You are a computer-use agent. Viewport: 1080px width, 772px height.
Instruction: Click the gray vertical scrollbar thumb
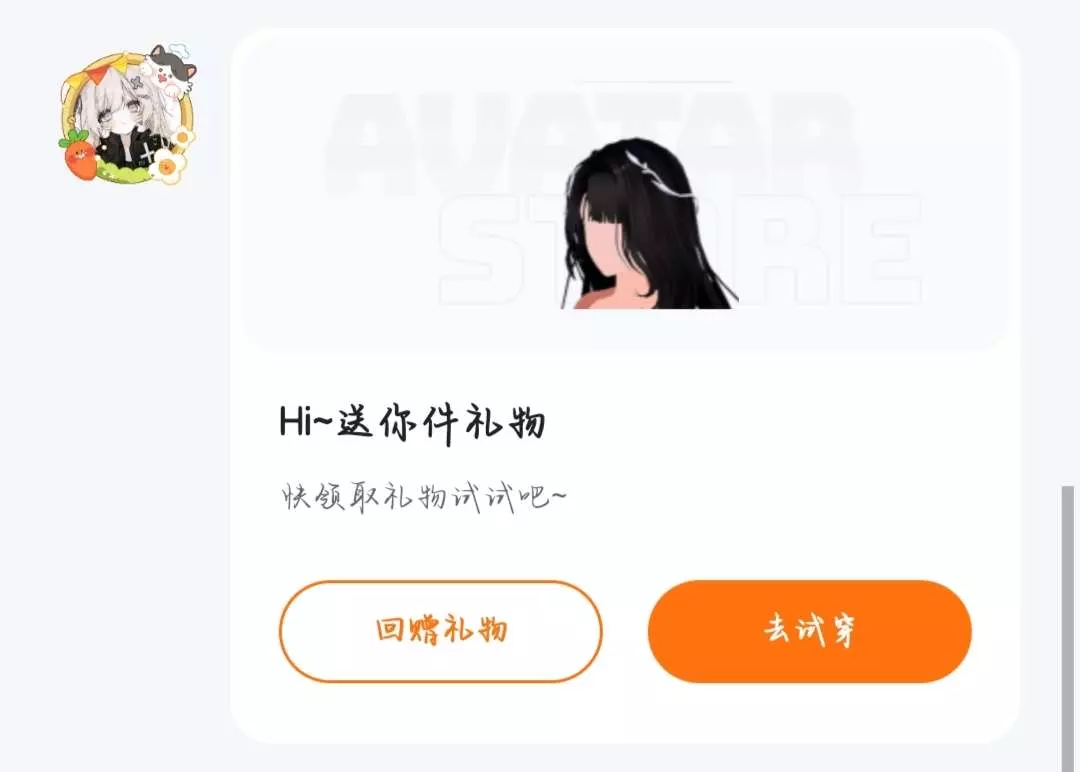[1068, 628]
